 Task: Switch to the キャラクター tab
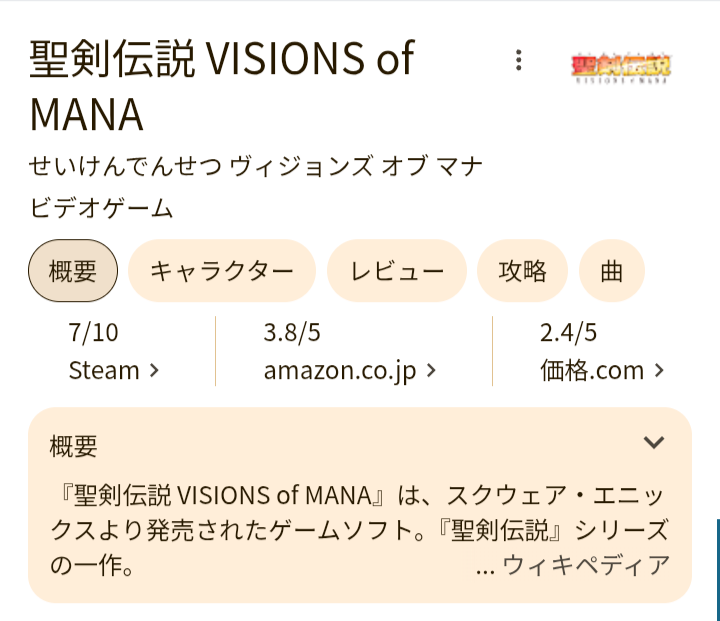(222, 271)
